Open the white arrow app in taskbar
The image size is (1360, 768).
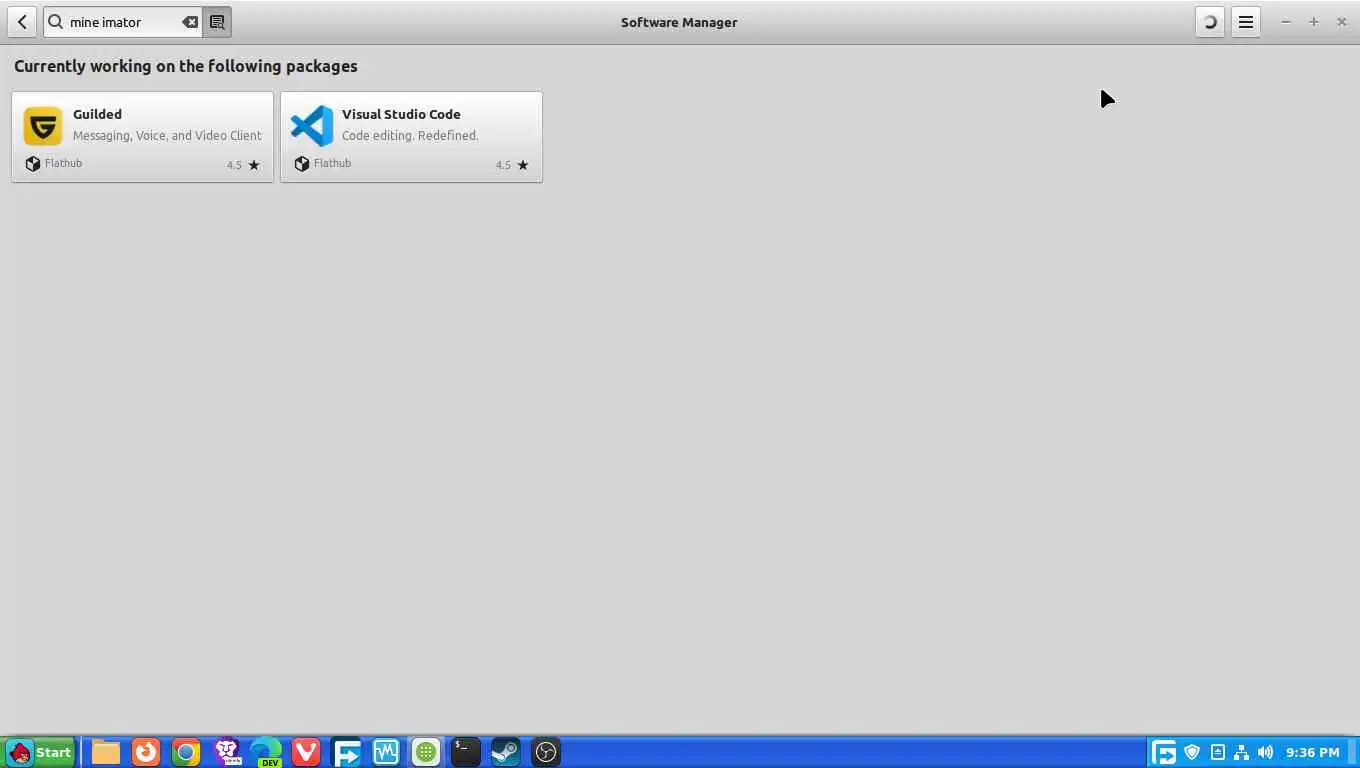[346, 752]
